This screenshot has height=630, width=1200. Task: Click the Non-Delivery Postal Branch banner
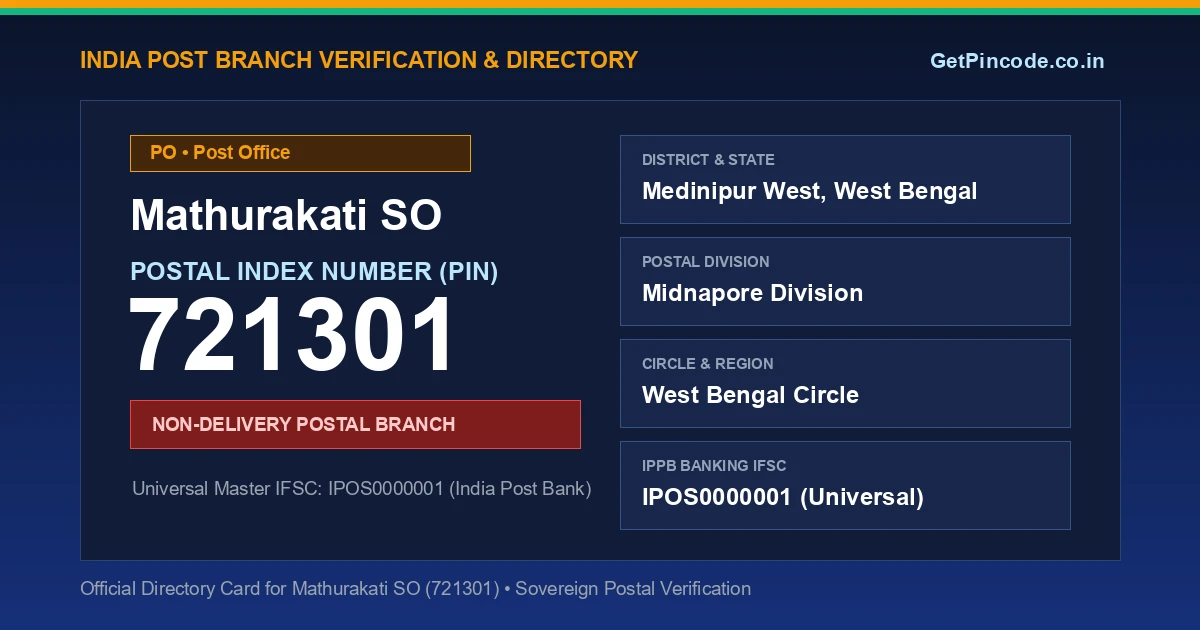(x=355, y=424)
